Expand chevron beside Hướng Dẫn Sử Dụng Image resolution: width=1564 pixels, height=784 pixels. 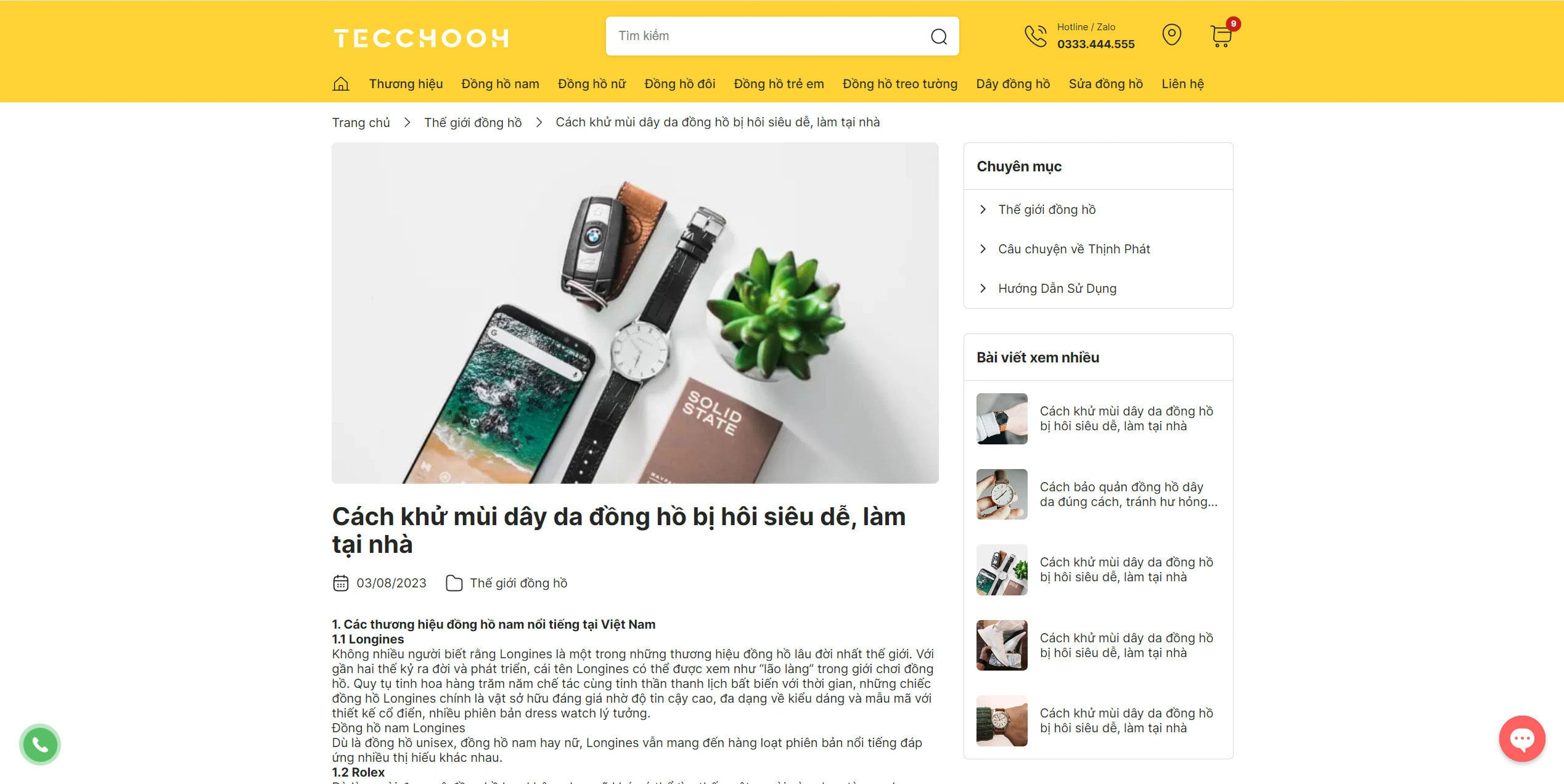coord(983,288)
